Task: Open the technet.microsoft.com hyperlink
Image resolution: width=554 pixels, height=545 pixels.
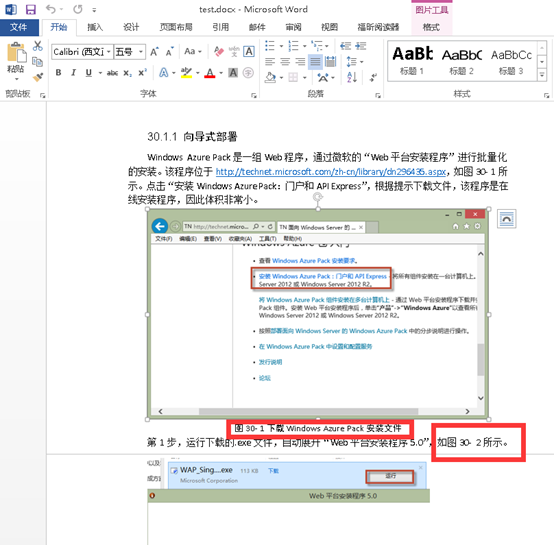Action: [x=331, y=172]
